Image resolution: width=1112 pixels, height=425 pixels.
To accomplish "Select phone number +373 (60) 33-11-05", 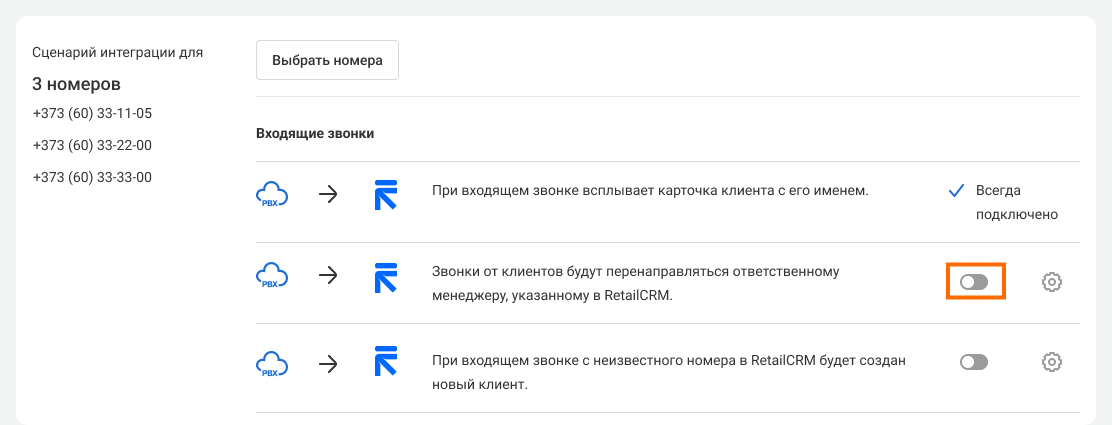I will tap(92, 113).
